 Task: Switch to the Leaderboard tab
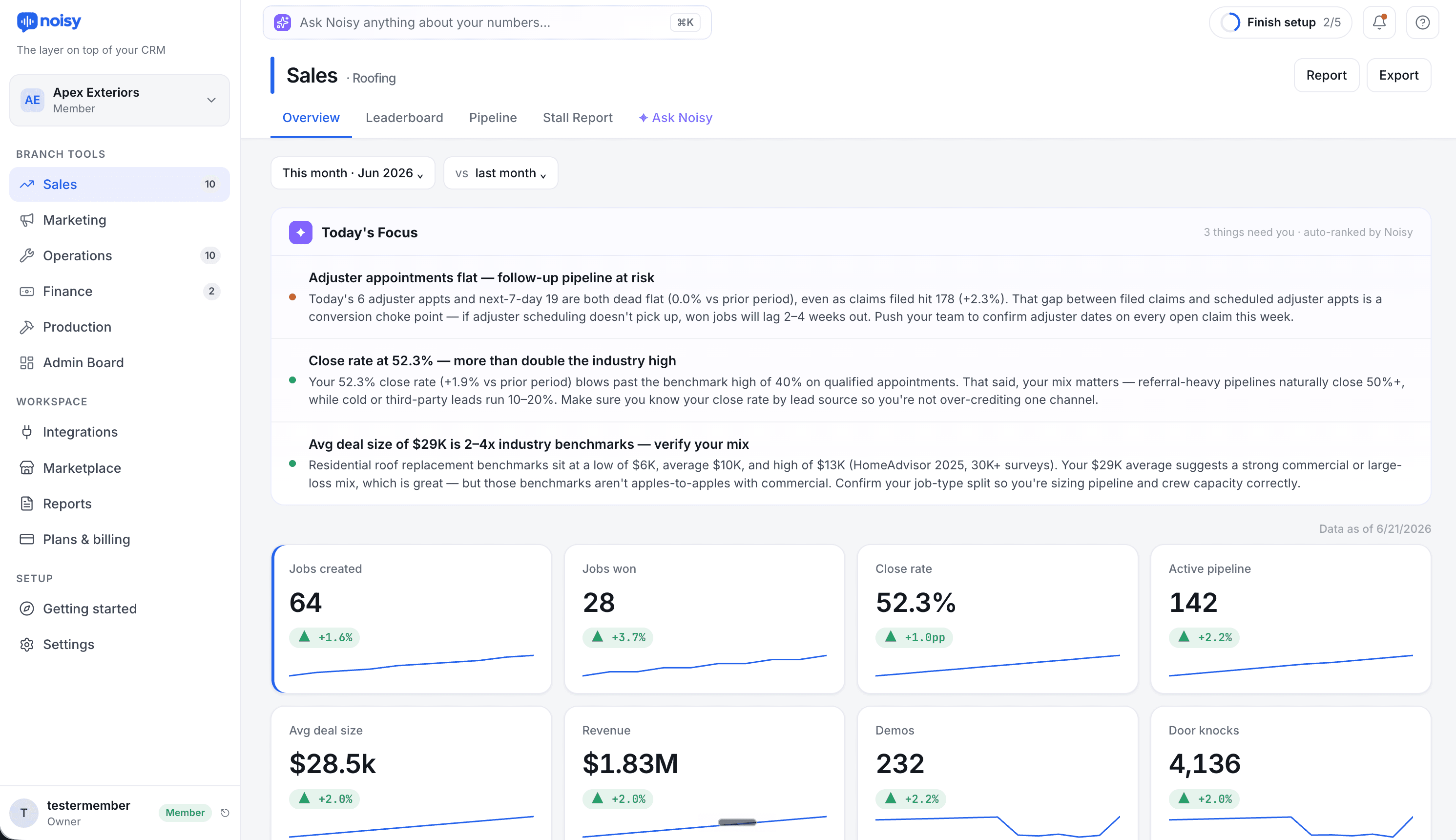(x=404, y=118)
